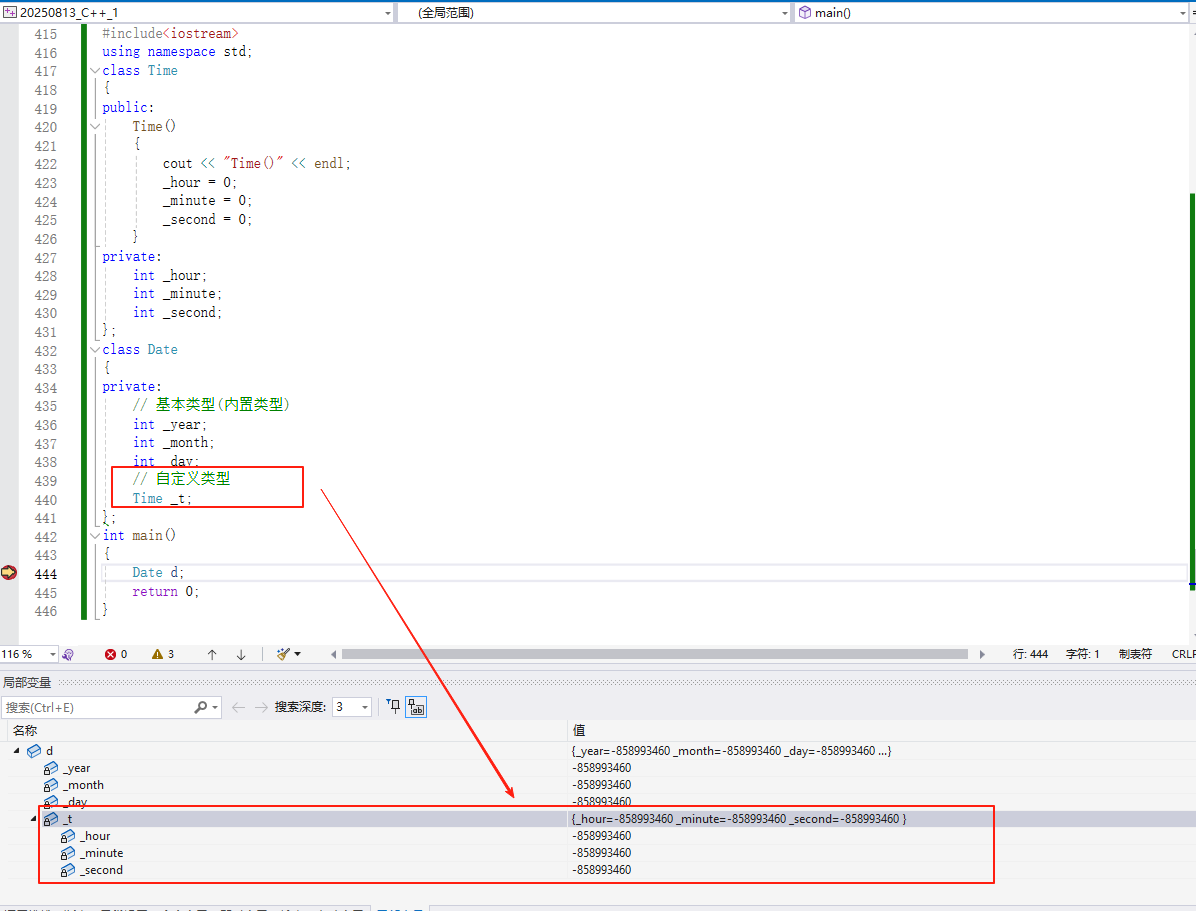Toggle the highlighted 'ab' display-format button in Locals

coord(416,707)
